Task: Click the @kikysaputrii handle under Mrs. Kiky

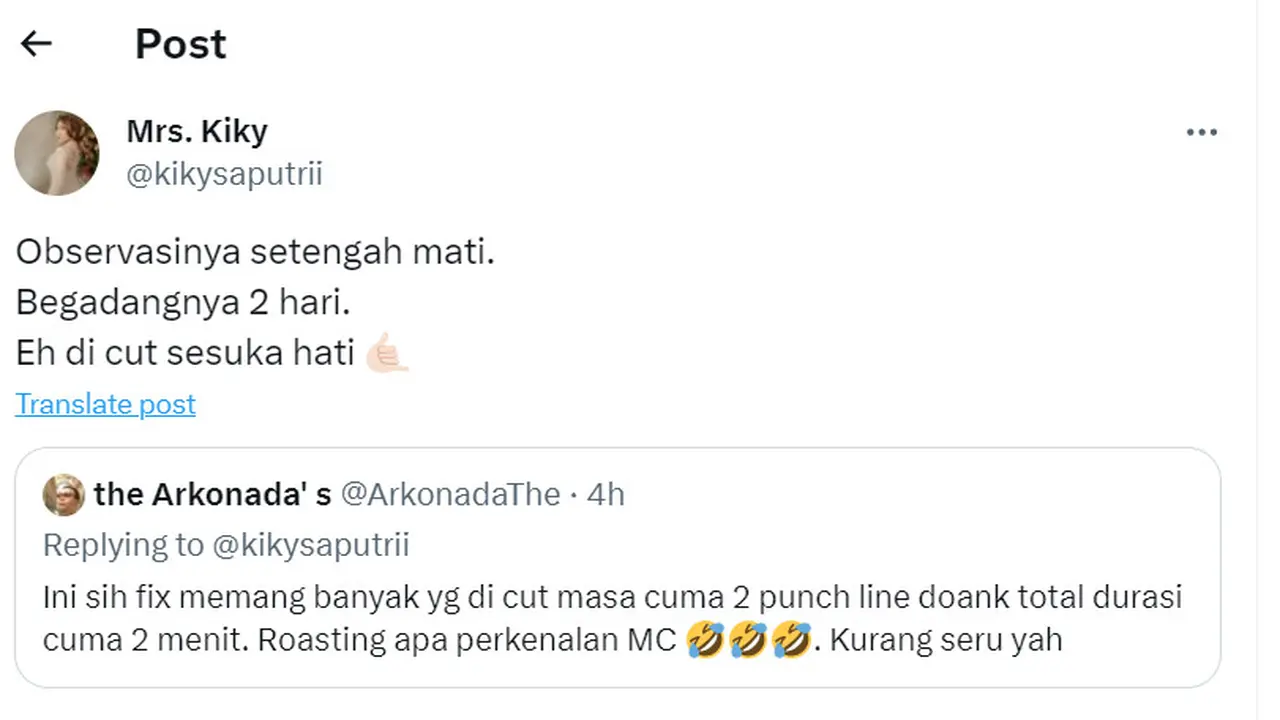Action: point(224,173)
